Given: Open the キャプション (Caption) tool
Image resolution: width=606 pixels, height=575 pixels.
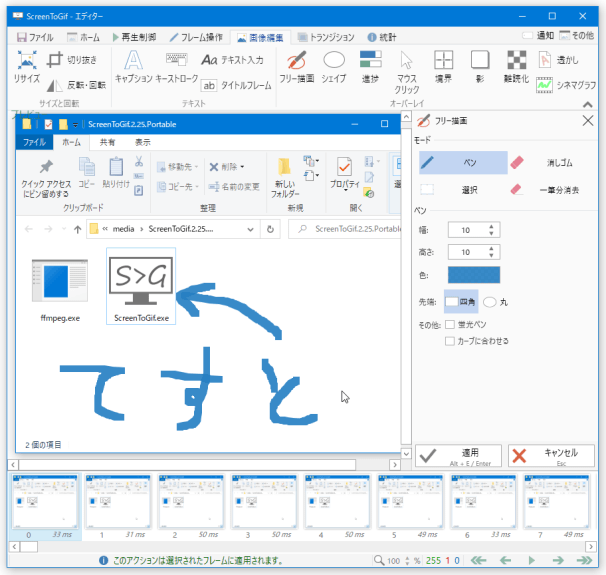Looking at the screenshot, I should tap(133, 66).
